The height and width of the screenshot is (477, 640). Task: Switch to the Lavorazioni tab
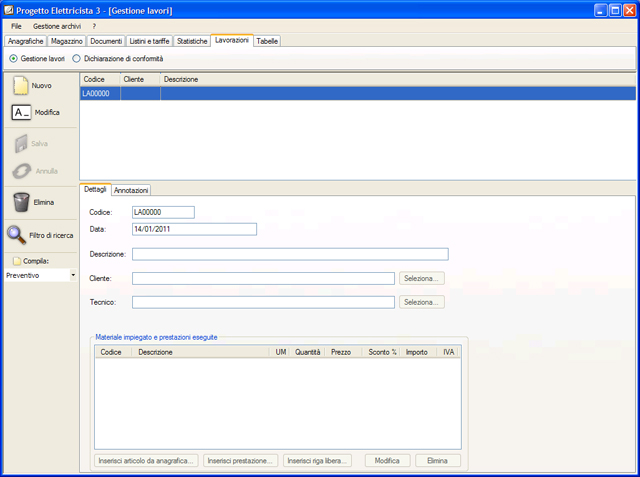coord(232,40)
